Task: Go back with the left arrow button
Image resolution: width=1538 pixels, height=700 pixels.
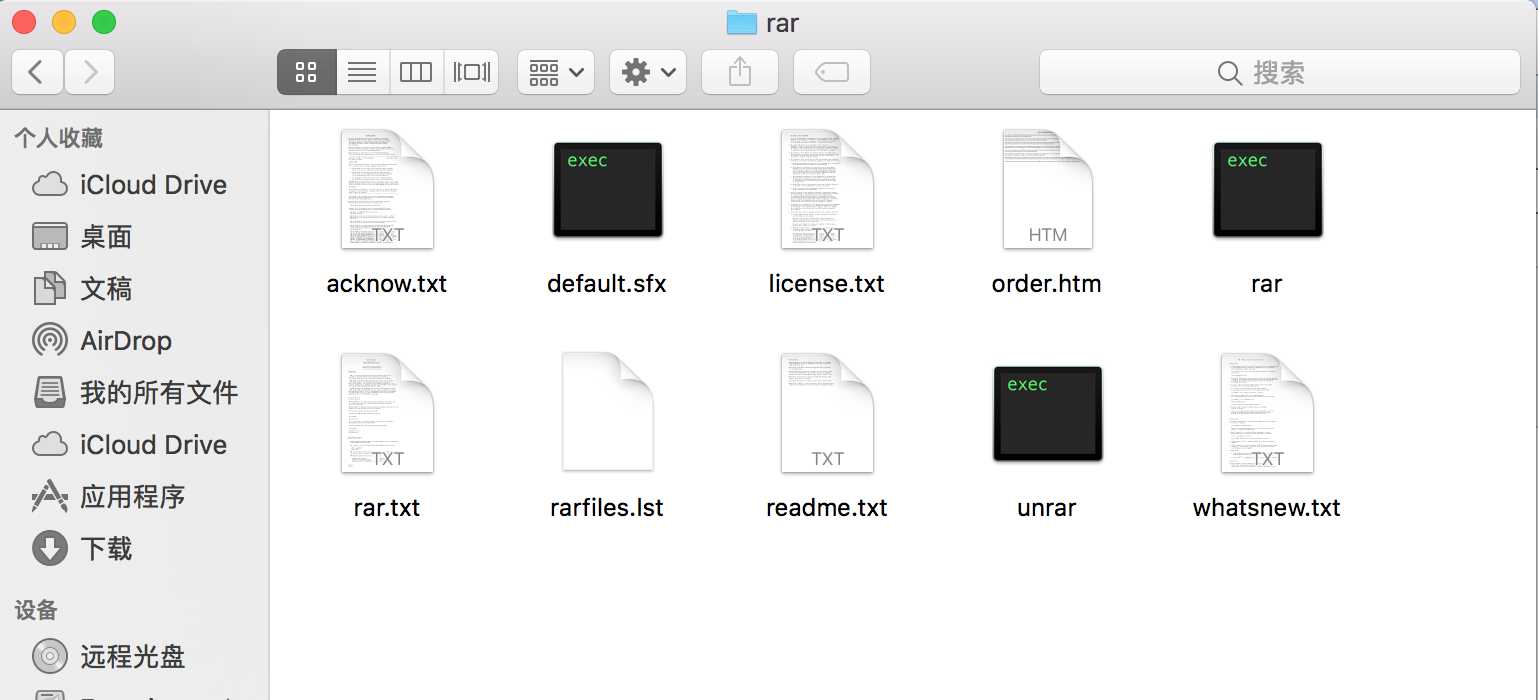Action: 37,72
